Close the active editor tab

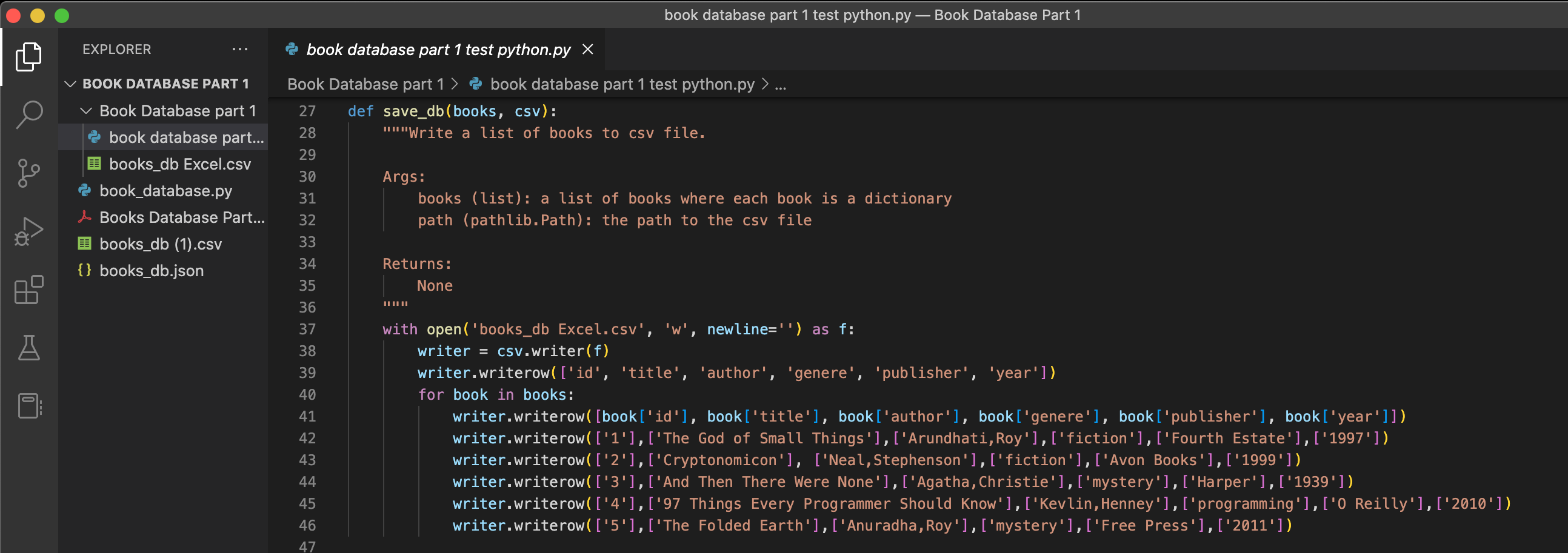587,48
